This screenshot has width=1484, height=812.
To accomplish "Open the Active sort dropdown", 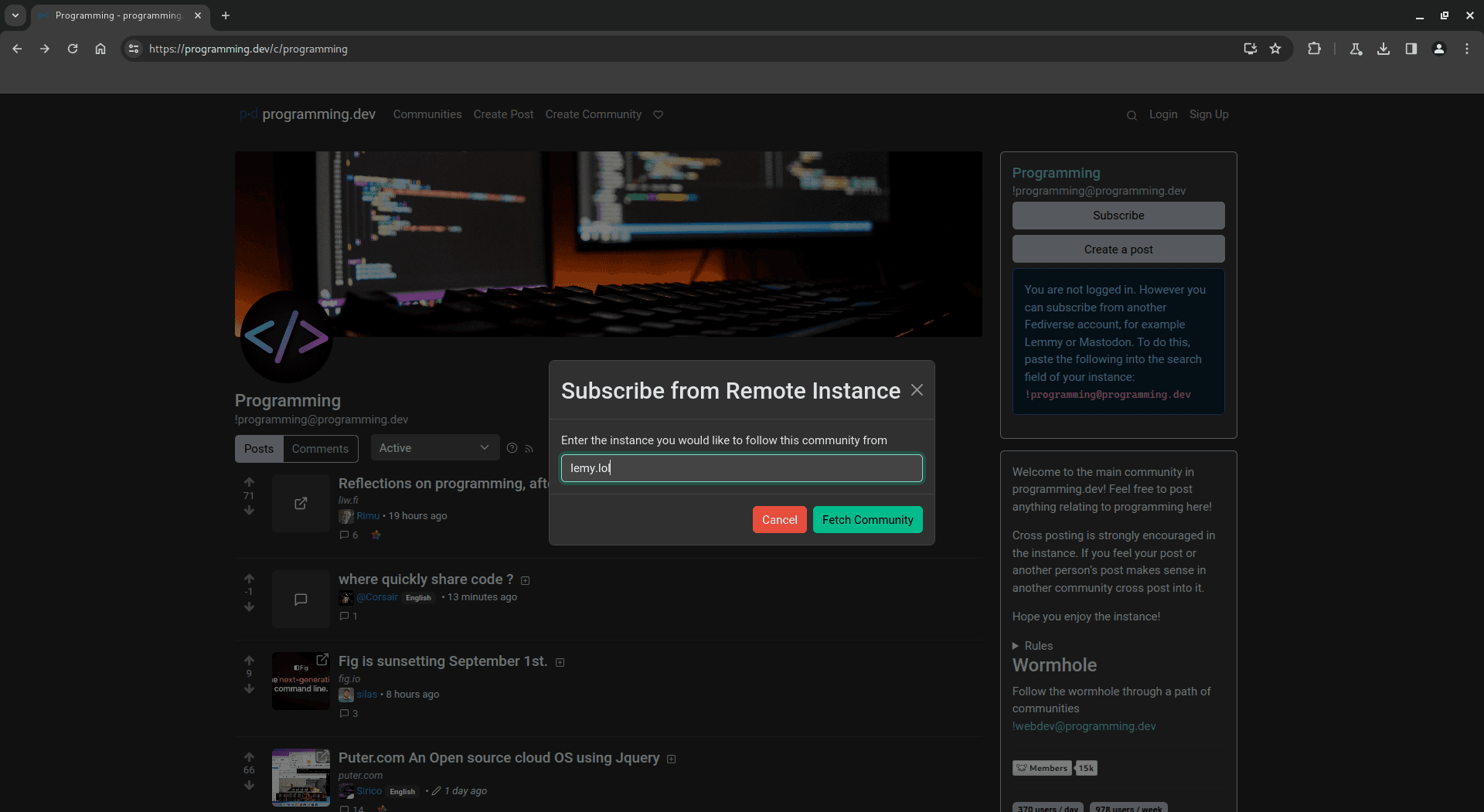I will [x=434, y=448].
